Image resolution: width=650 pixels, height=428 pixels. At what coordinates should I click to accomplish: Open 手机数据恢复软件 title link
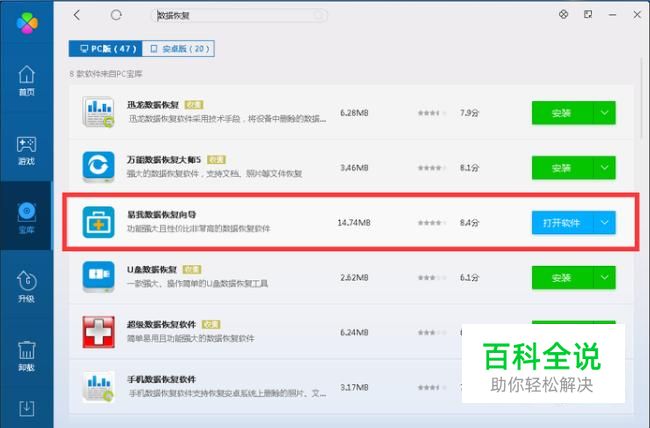click(161, 379)
